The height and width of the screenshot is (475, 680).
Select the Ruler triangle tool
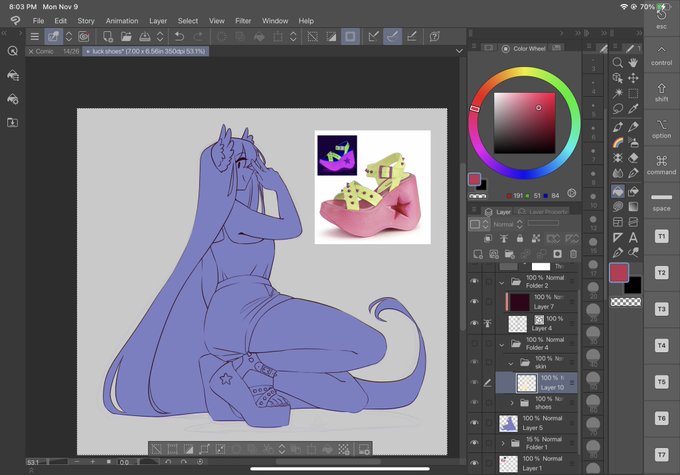[618, 237]
